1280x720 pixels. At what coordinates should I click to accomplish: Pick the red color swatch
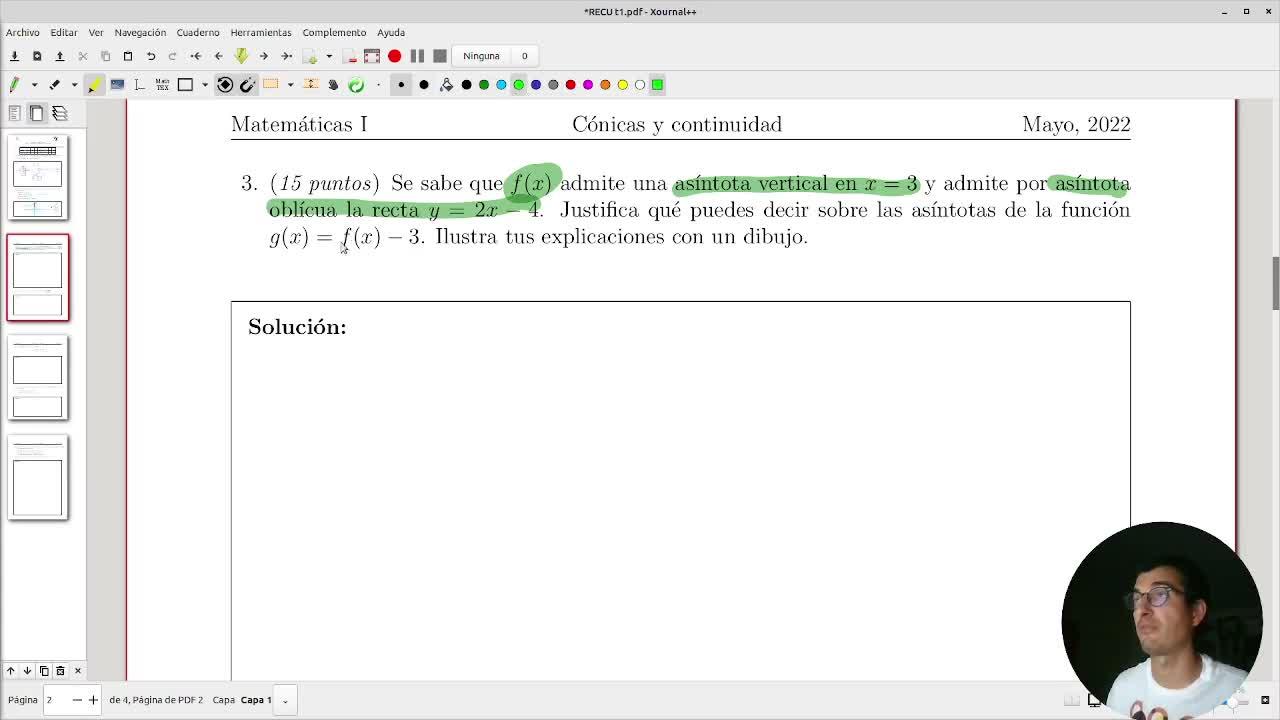[x=570, y=85]
